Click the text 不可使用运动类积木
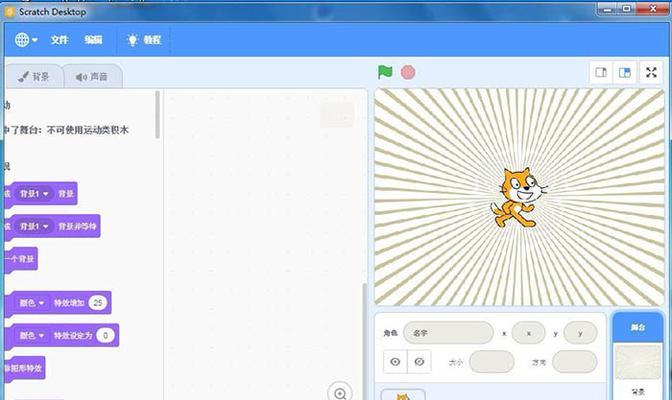Screen dimensions: 672x400 pyautogui.click(x=87, y=130)
